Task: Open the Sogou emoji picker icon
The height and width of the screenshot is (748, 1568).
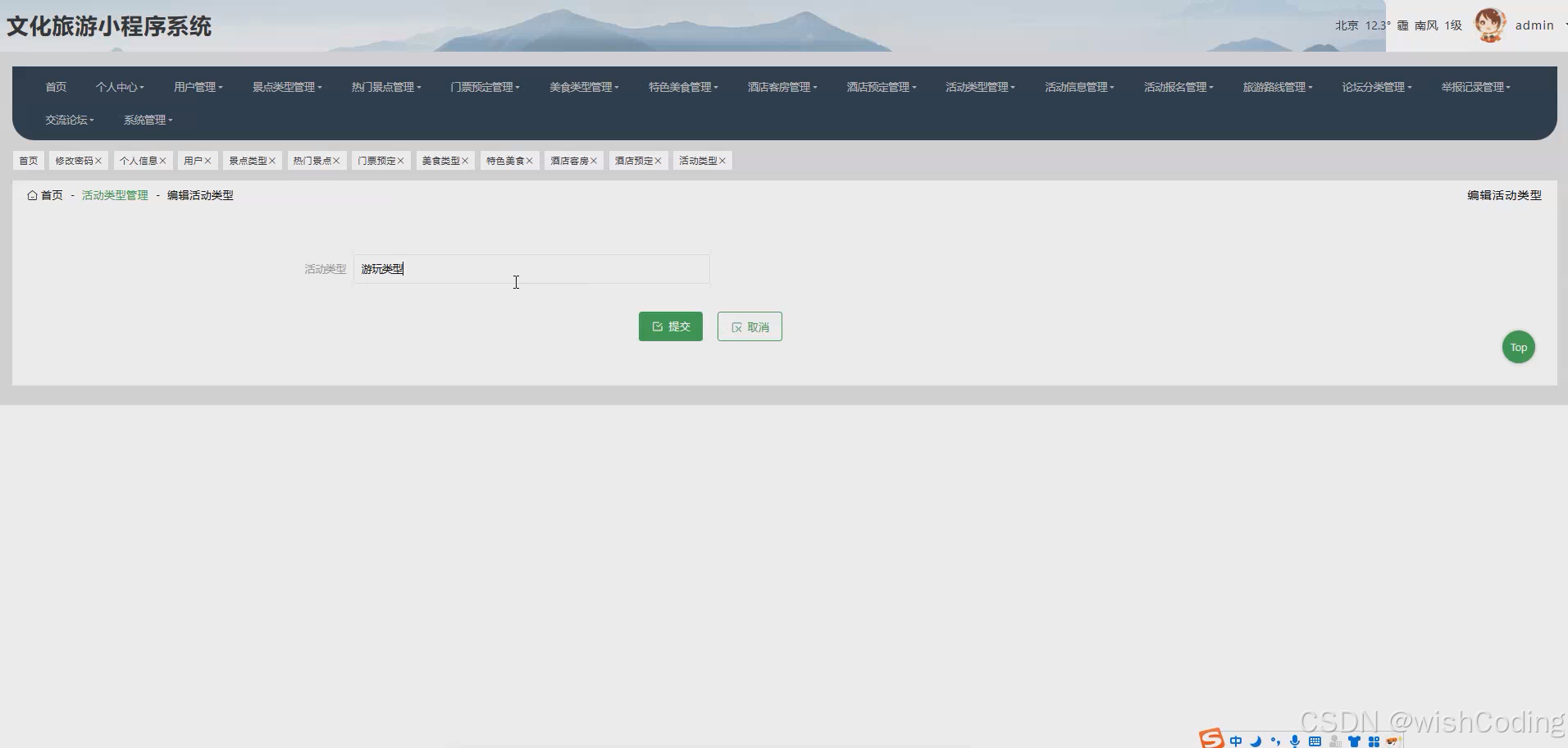Action: (x=1393, y=741)
